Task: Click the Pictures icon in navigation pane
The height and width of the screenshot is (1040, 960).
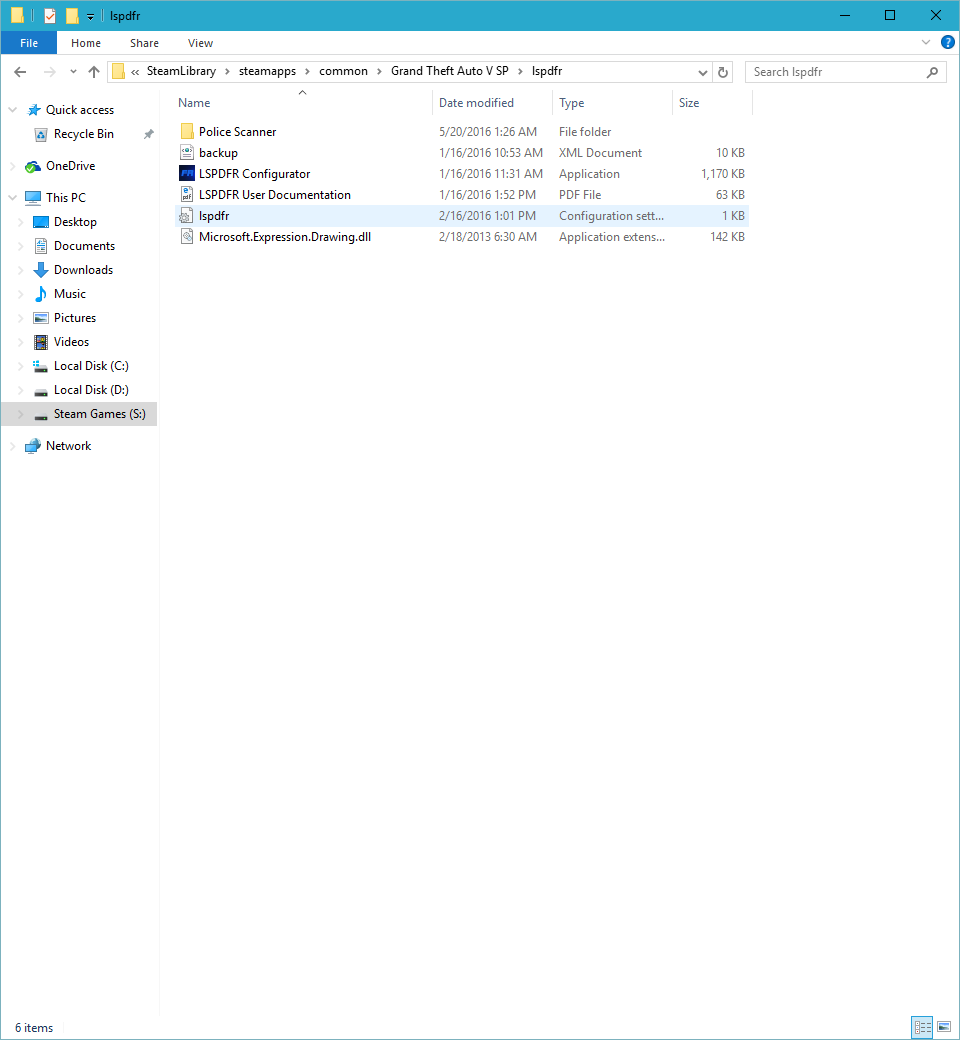Action: tap(40, 318)
